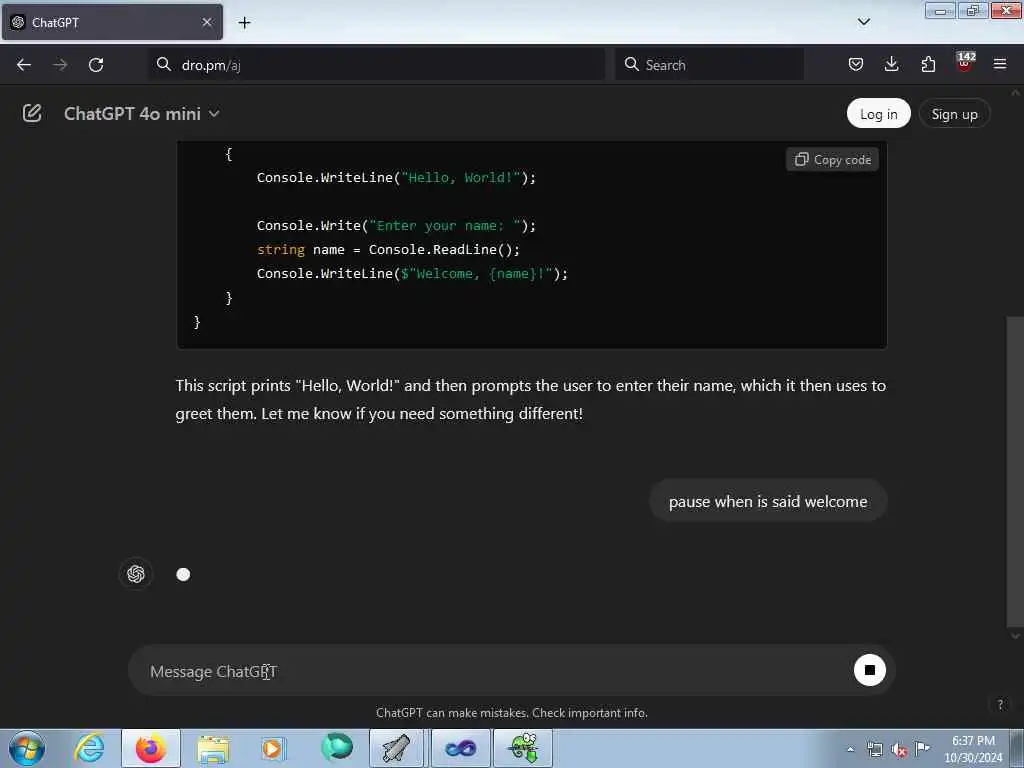Click the muted volume tray icon
The height and width of the screenshot is (768, 1024).
[899, 750]
